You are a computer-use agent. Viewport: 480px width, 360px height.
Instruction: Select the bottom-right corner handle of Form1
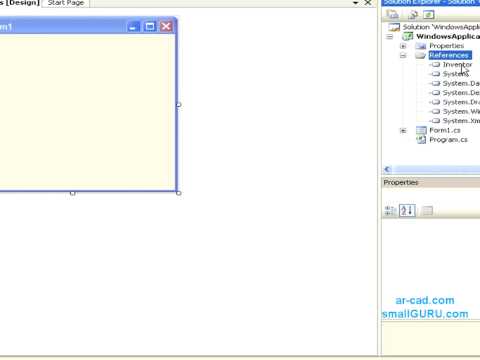coord(178,193)
